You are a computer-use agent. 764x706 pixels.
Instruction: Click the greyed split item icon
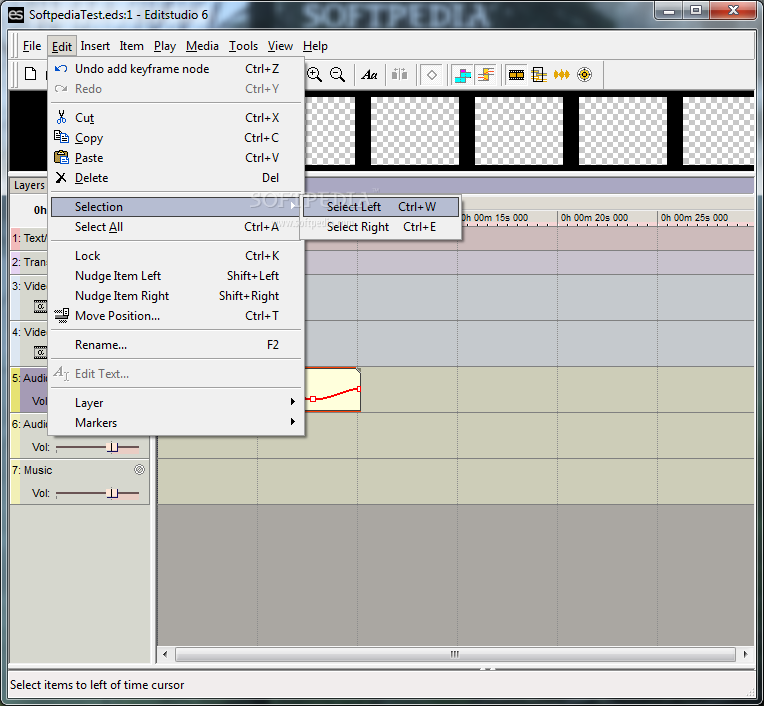400,75
